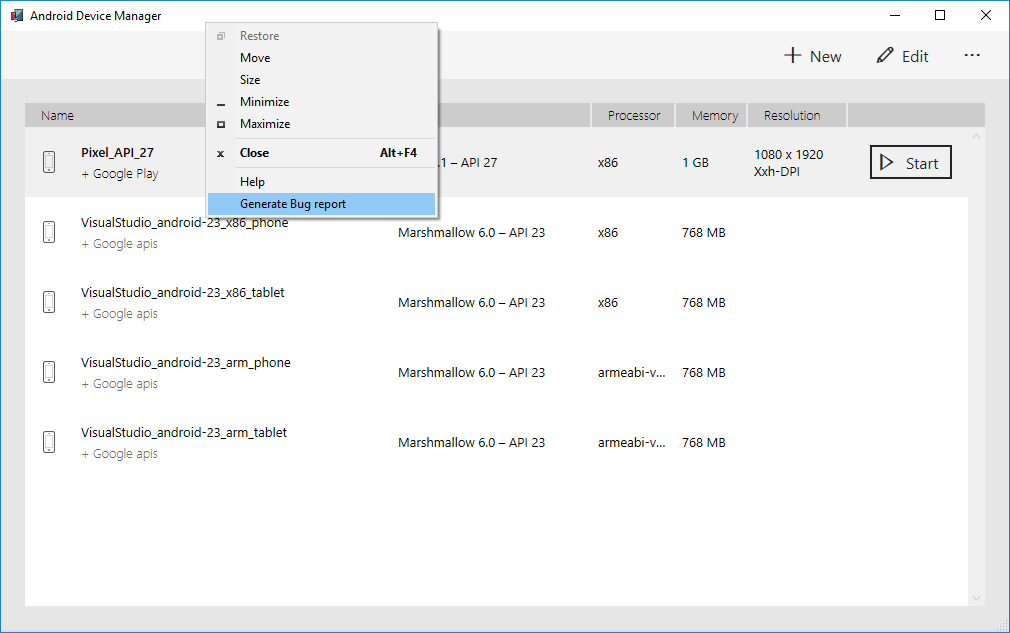
Task: Start the Pixel_API_27 emulator
Action: pyautogui.click(x=911, y=162)
